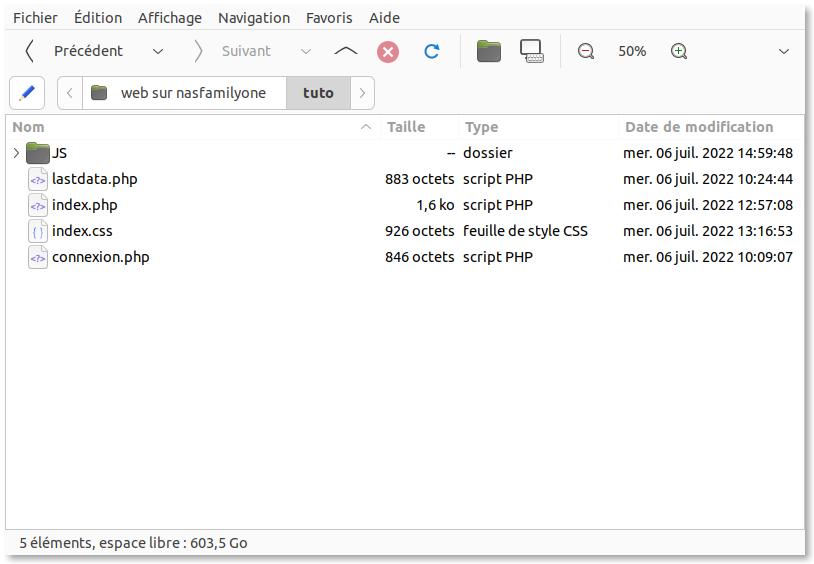Expand the JS folder tree arrow
The image size is (814, 564).
pos(16,153)
